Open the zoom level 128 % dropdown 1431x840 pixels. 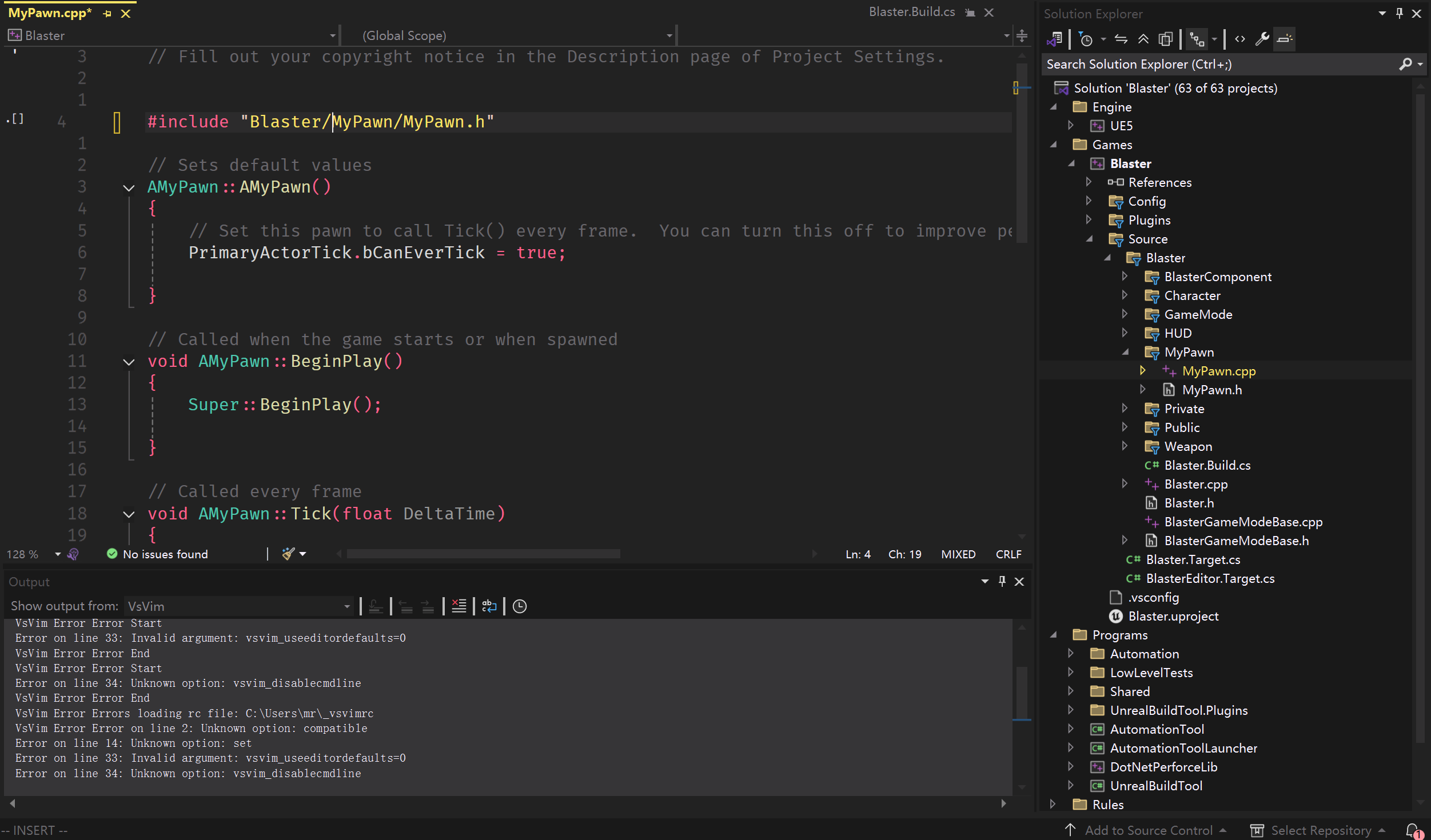[x=58, y=554]
